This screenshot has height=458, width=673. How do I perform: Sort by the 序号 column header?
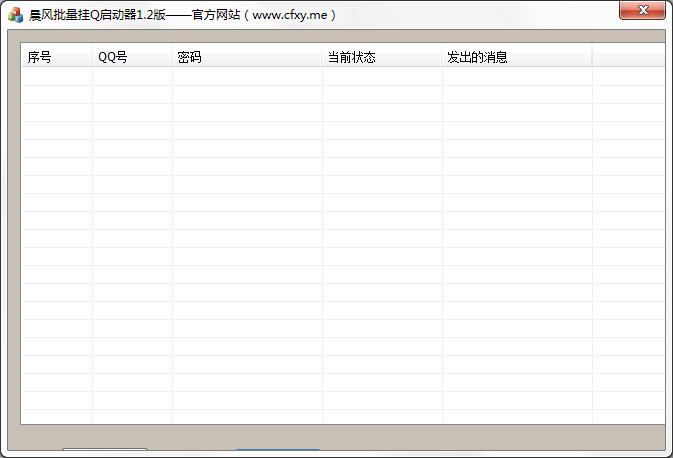click(x=57, y=57)
